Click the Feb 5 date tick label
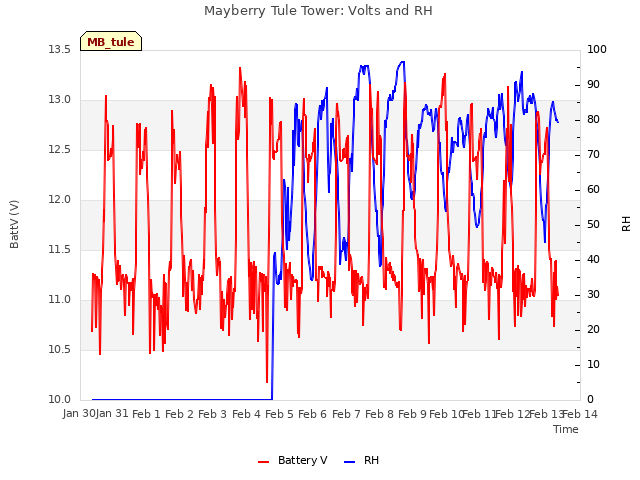This screenshot has height=480, width=640. 279,414
